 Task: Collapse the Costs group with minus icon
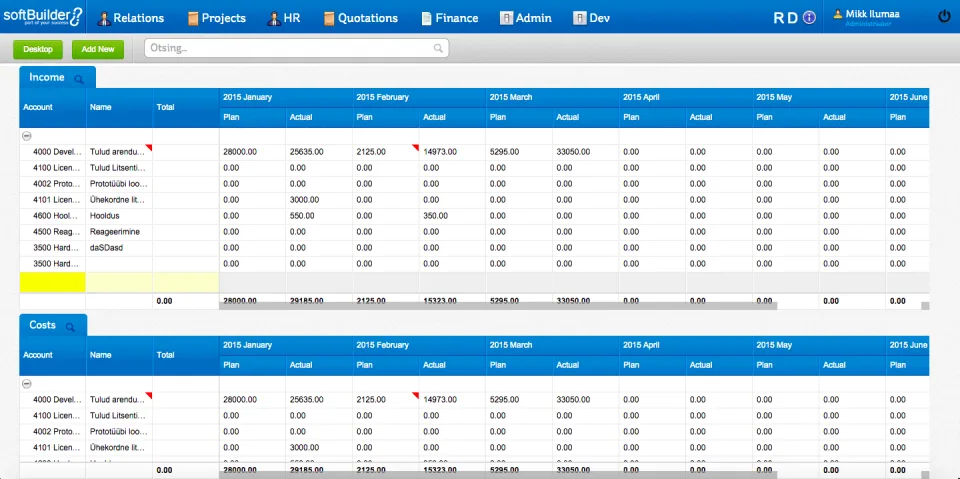tap(27, 384)
